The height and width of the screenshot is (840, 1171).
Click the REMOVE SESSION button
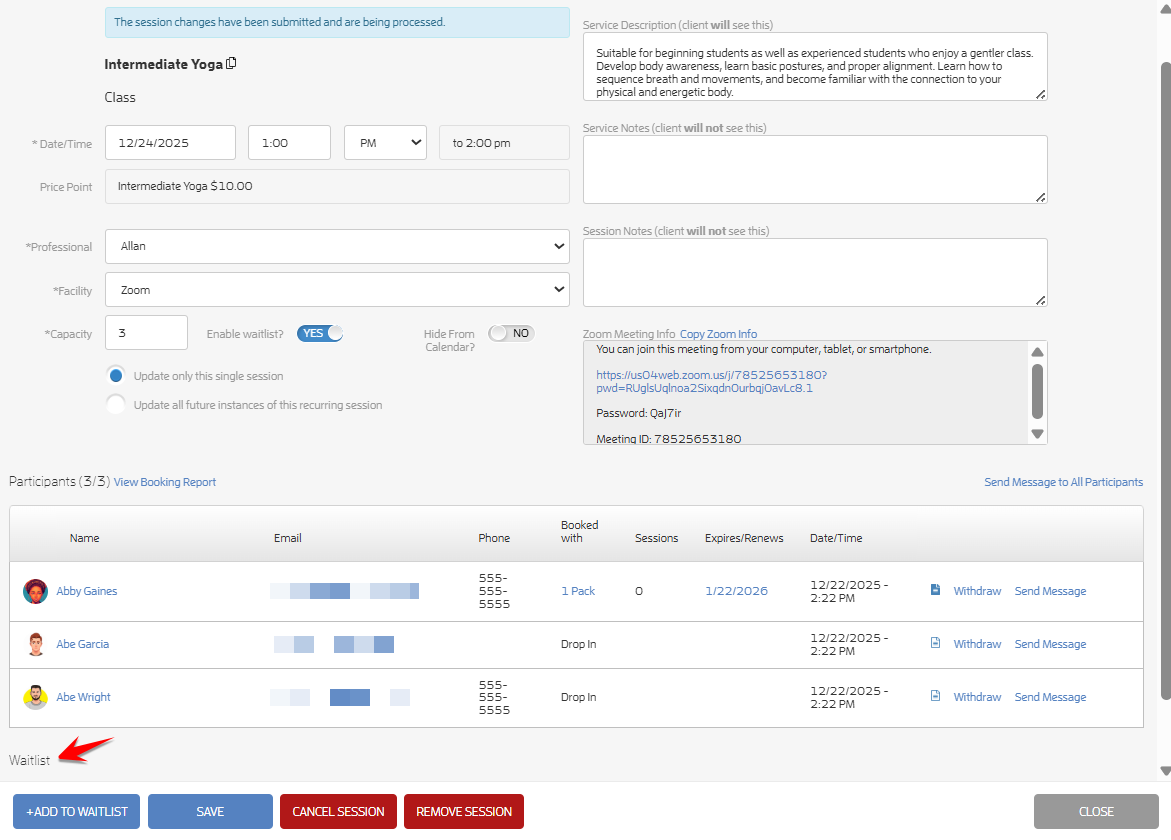464,812
